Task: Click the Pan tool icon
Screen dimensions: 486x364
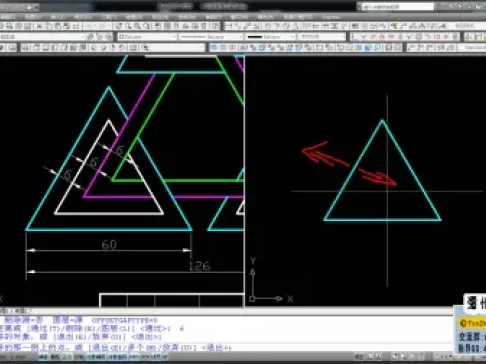Action: tap(119, 26)
